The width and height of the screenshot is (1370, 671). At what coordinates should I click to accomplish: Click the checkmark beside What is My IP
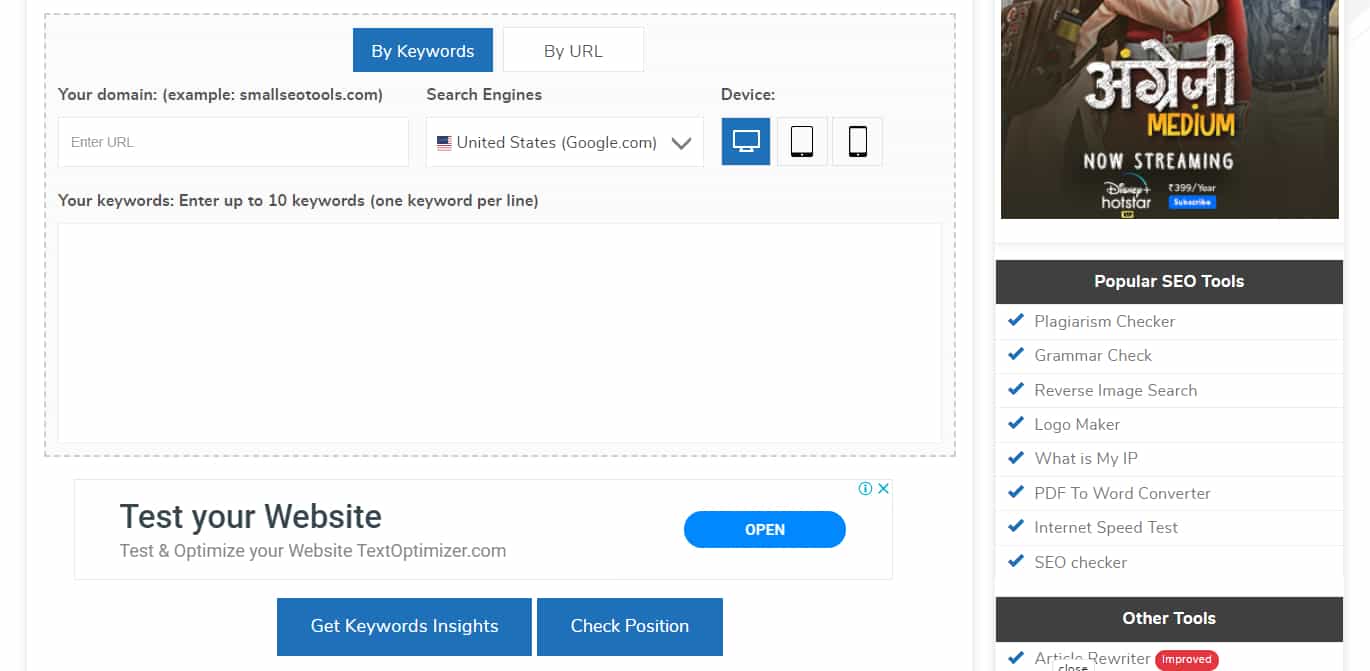(1016, 457)
